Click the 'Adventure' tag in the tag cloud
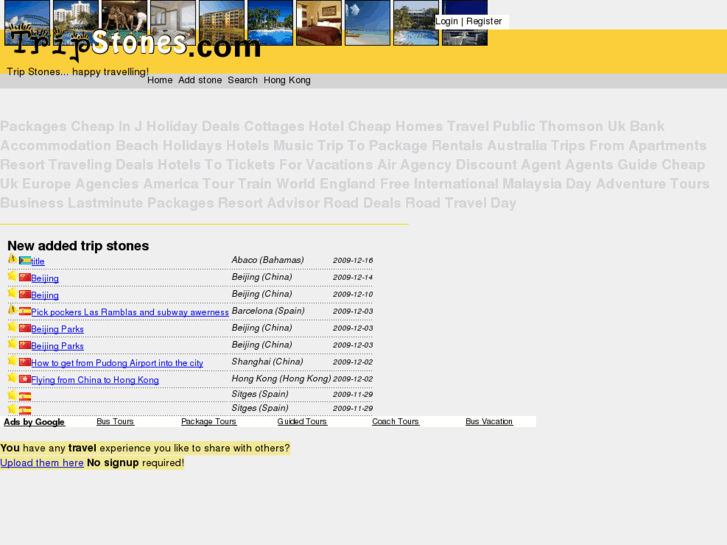Viewport: 727px width, 545px height. coord(631,184)
